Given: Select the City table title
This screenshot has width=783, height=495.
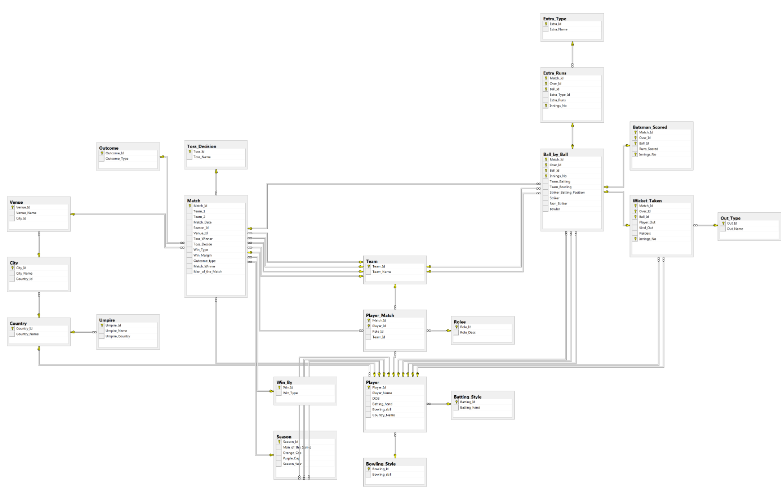Looking at the screenshot, I should (14, 263).
